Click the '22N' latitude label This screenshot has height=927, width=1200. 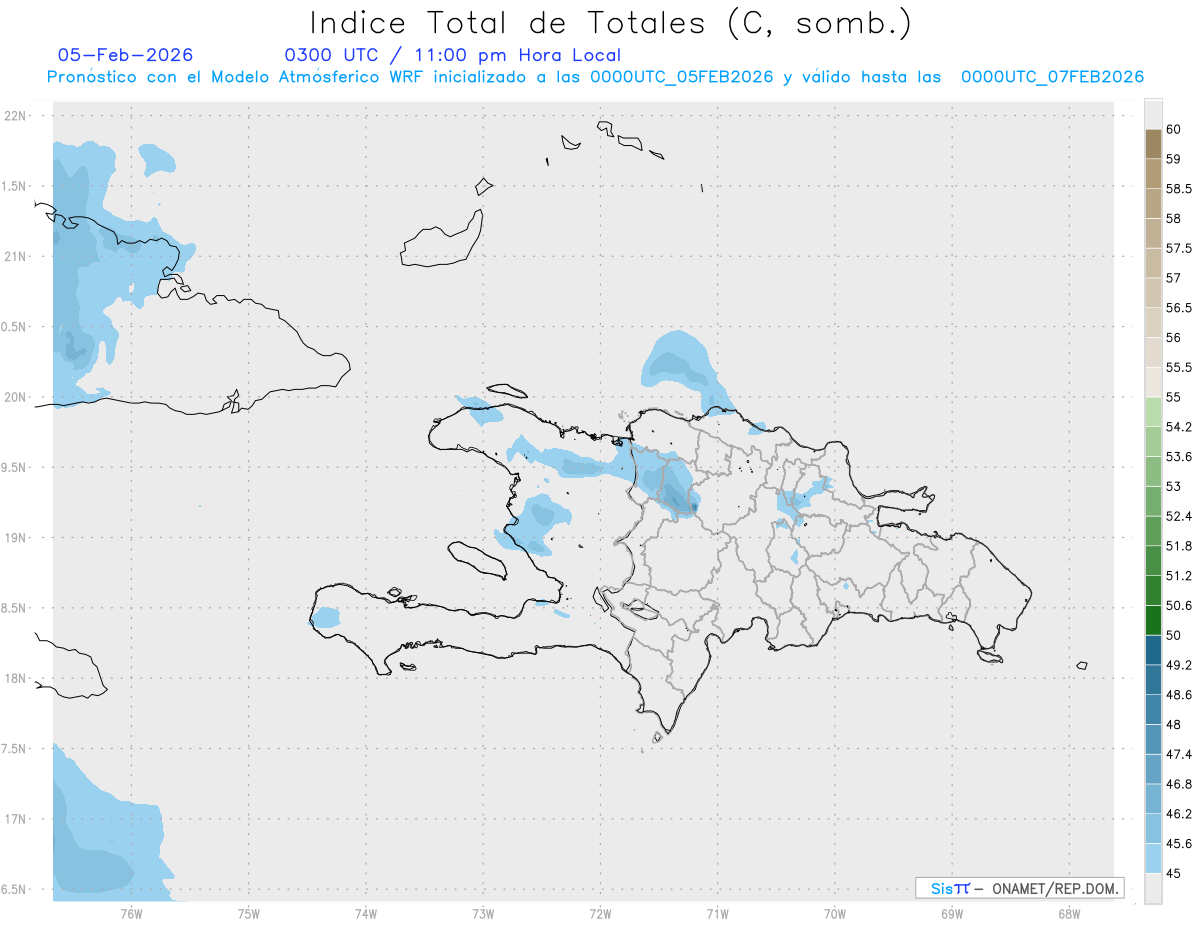pos(16,116)
